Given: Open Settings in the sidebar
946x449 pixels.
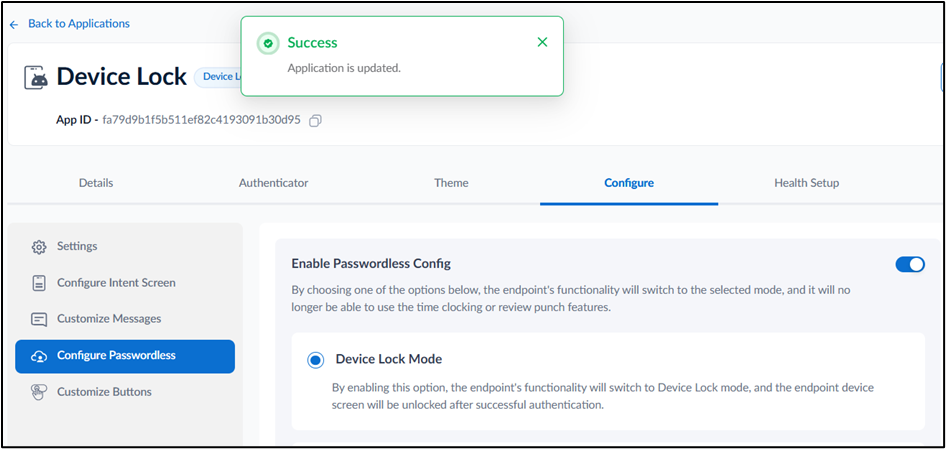Looking at the screenshot, I should coord(77,246).
